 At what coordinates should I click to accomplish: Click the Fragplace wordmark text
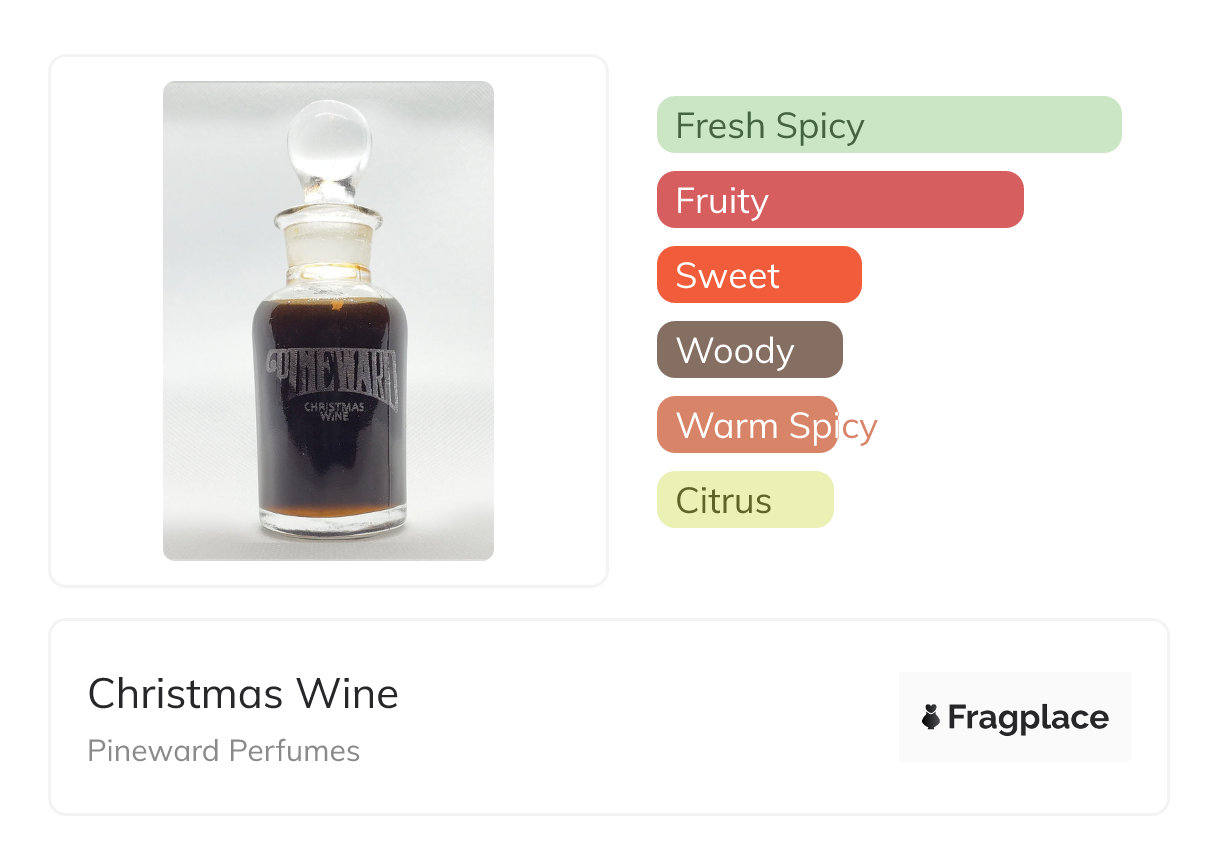coord(1028,717)
